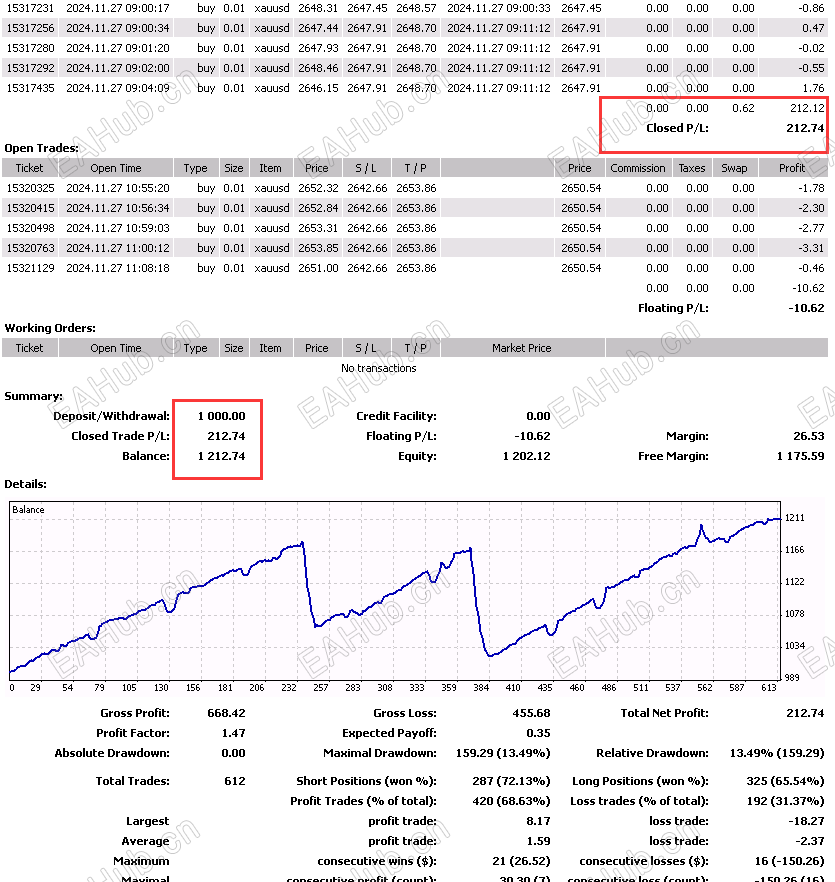The width and height of the screenshot is (835, 882).
Task: Click Balance value 1 212.74
Action: point(221,456)
